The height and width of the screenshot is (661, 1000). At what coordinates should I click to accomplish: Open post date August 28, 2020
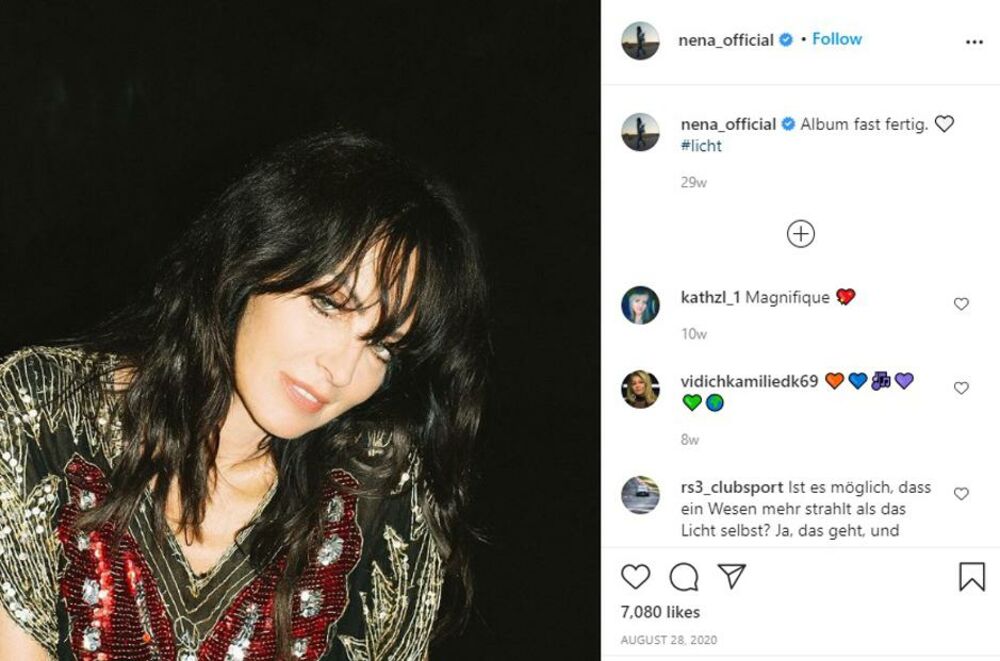pyautogui.click(x=670, y=640)
